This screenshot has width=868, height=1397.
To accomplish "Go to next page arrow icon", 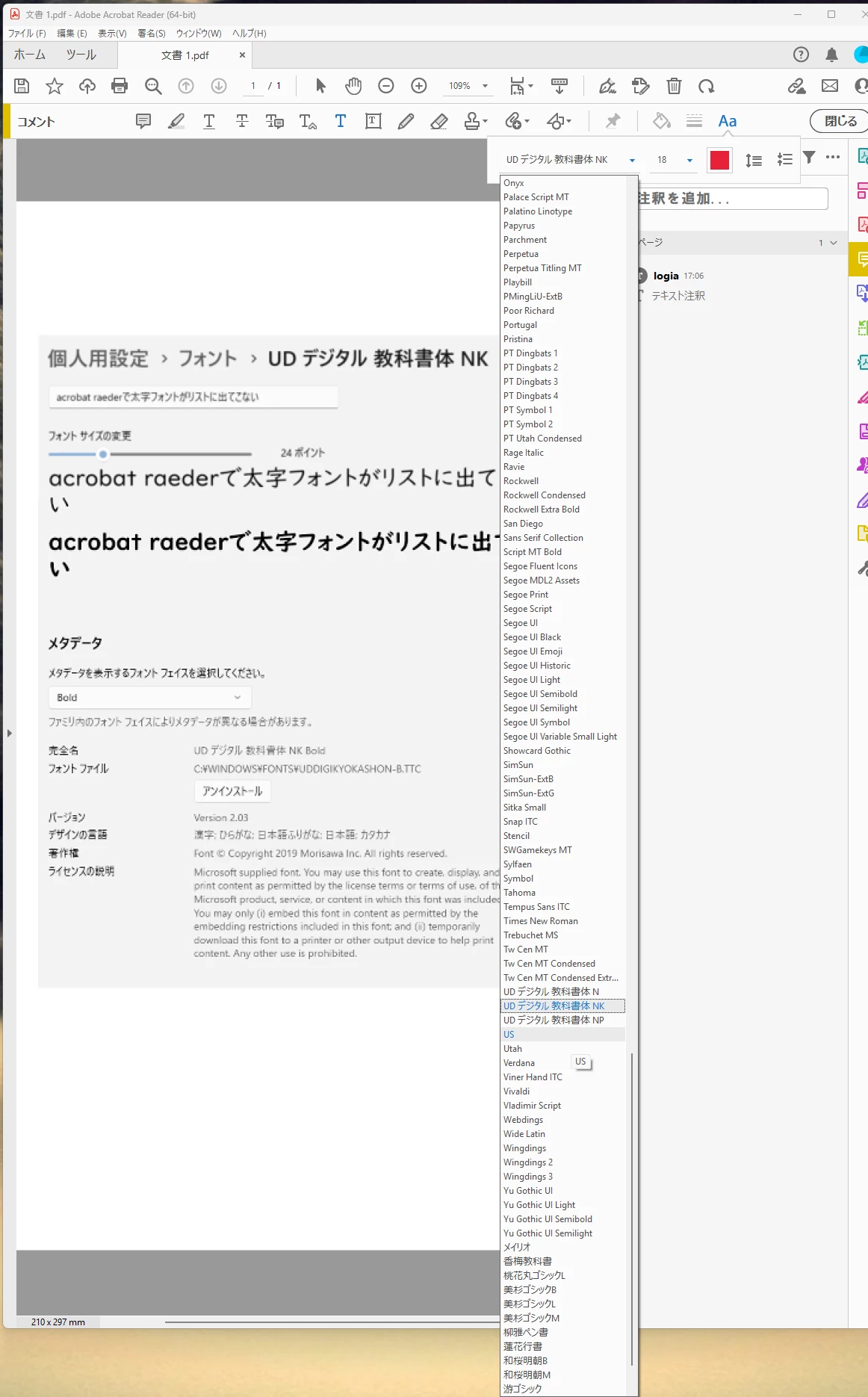I will click(x=219, y=86).
